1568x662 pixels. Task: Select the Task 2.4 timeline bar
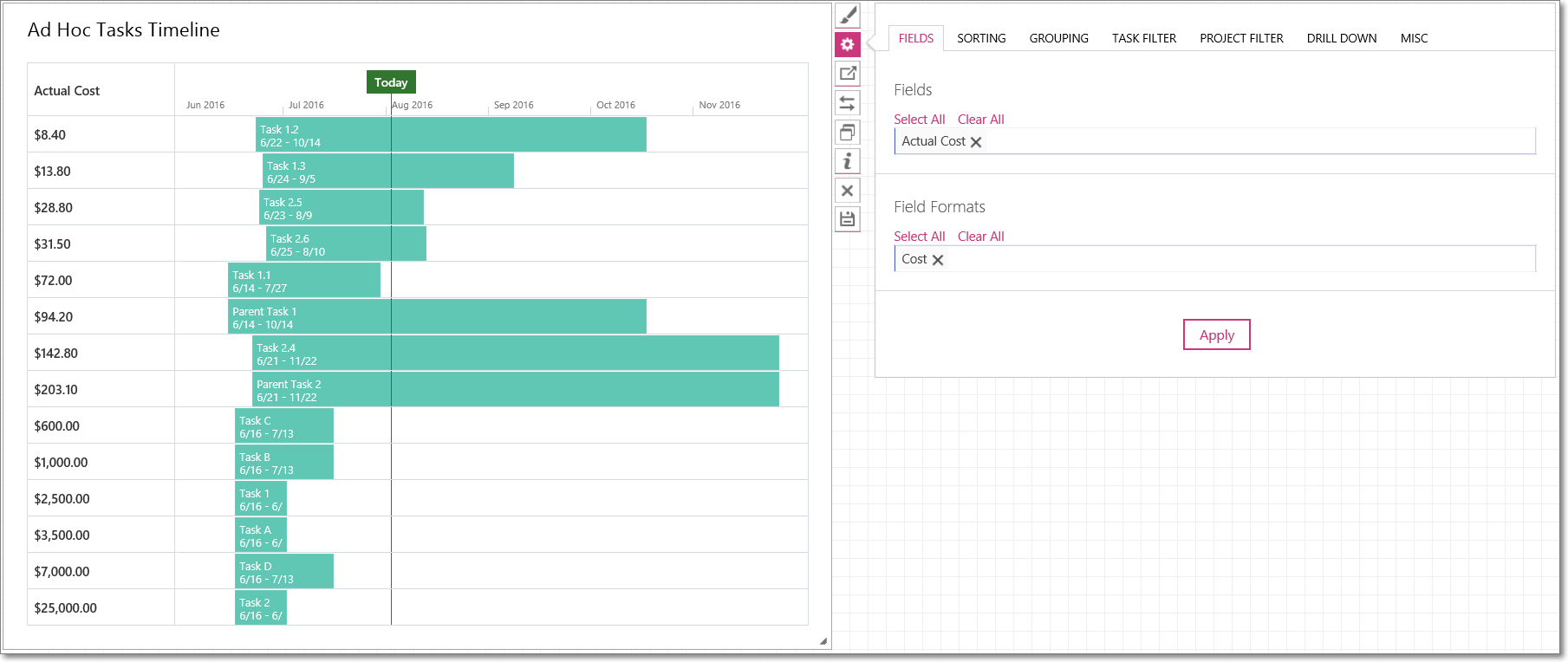coord(516,353)
